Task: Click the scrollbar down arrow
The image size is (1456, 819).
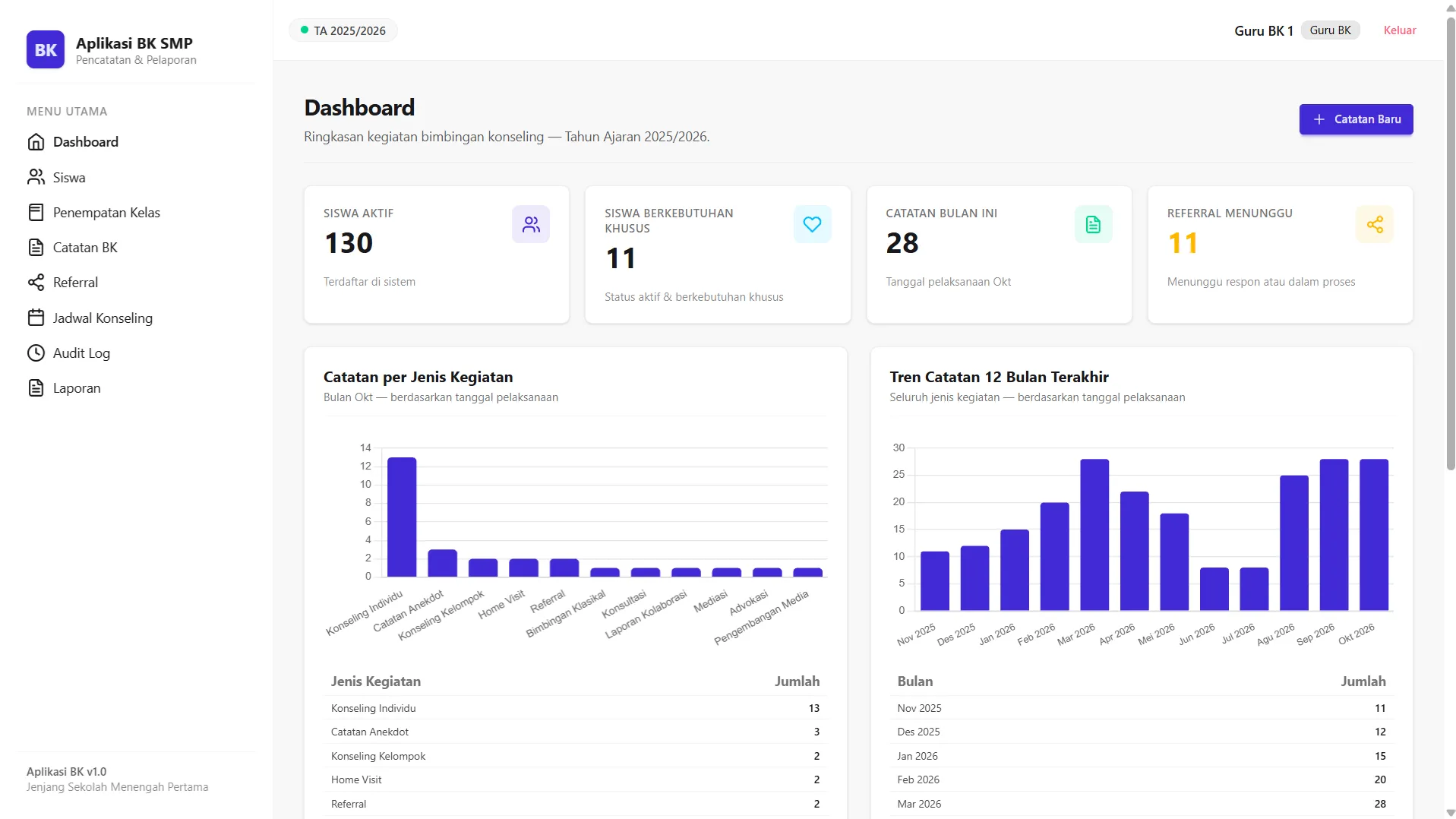Action: [1450, 812]
